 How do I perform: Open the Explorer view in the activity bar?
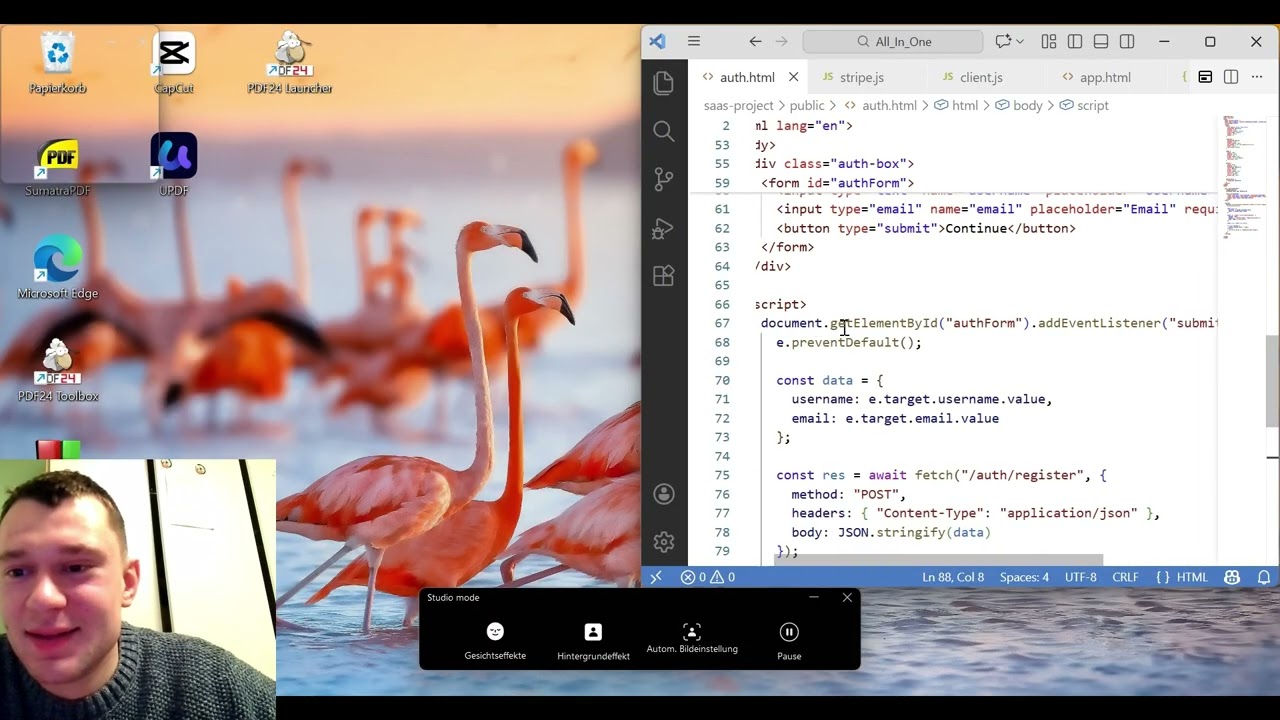tap(664, 82)
